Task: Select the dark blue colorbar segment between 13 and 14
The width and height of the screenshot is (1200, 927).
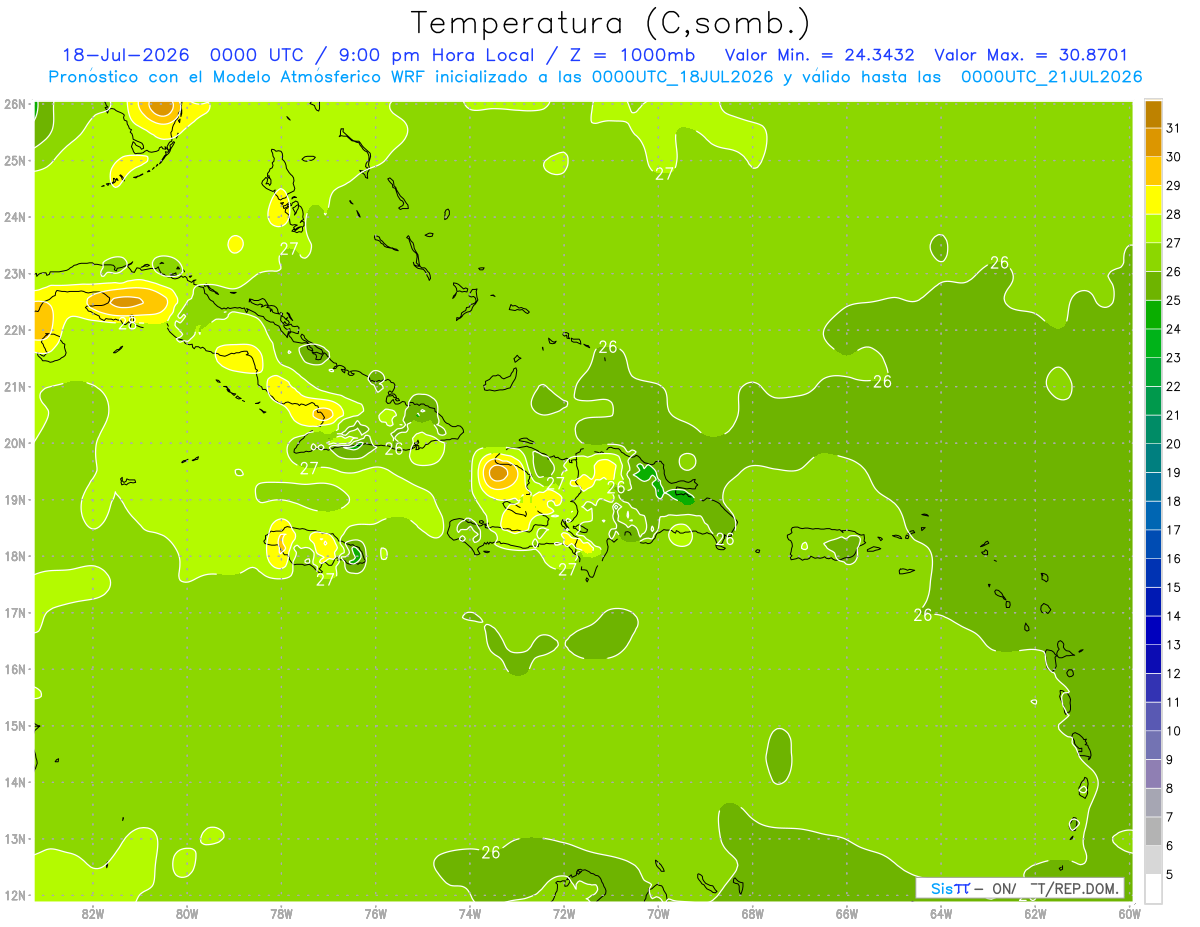Action: (1153, 630)
